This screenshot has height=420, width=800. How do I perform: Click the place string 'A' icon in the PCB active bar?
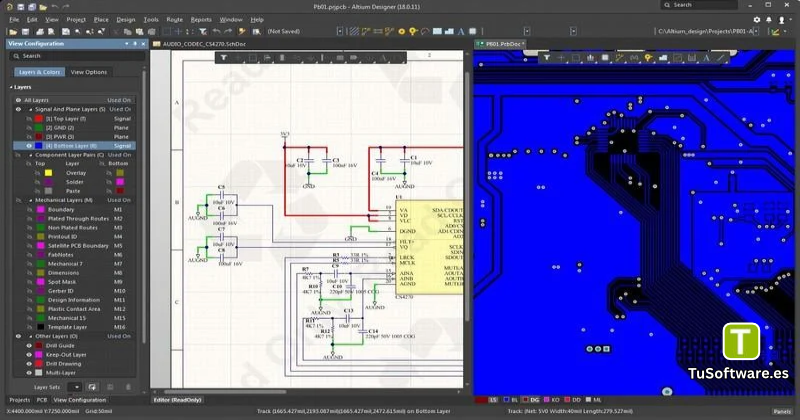(x=707, y=58)
